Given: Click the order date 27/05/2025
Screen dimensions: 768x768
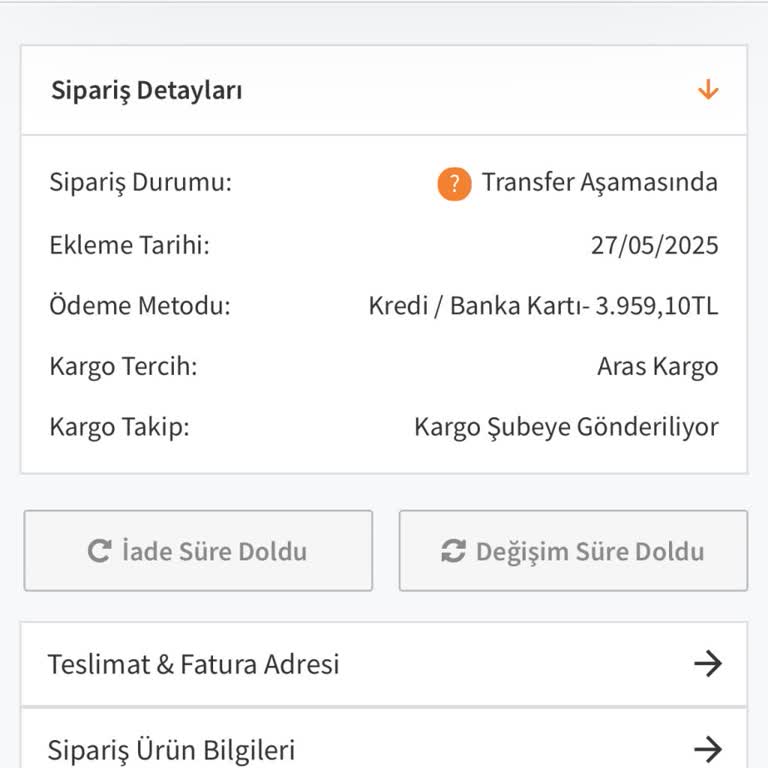Looking at the screenshot, I should [x=654, y=245].
